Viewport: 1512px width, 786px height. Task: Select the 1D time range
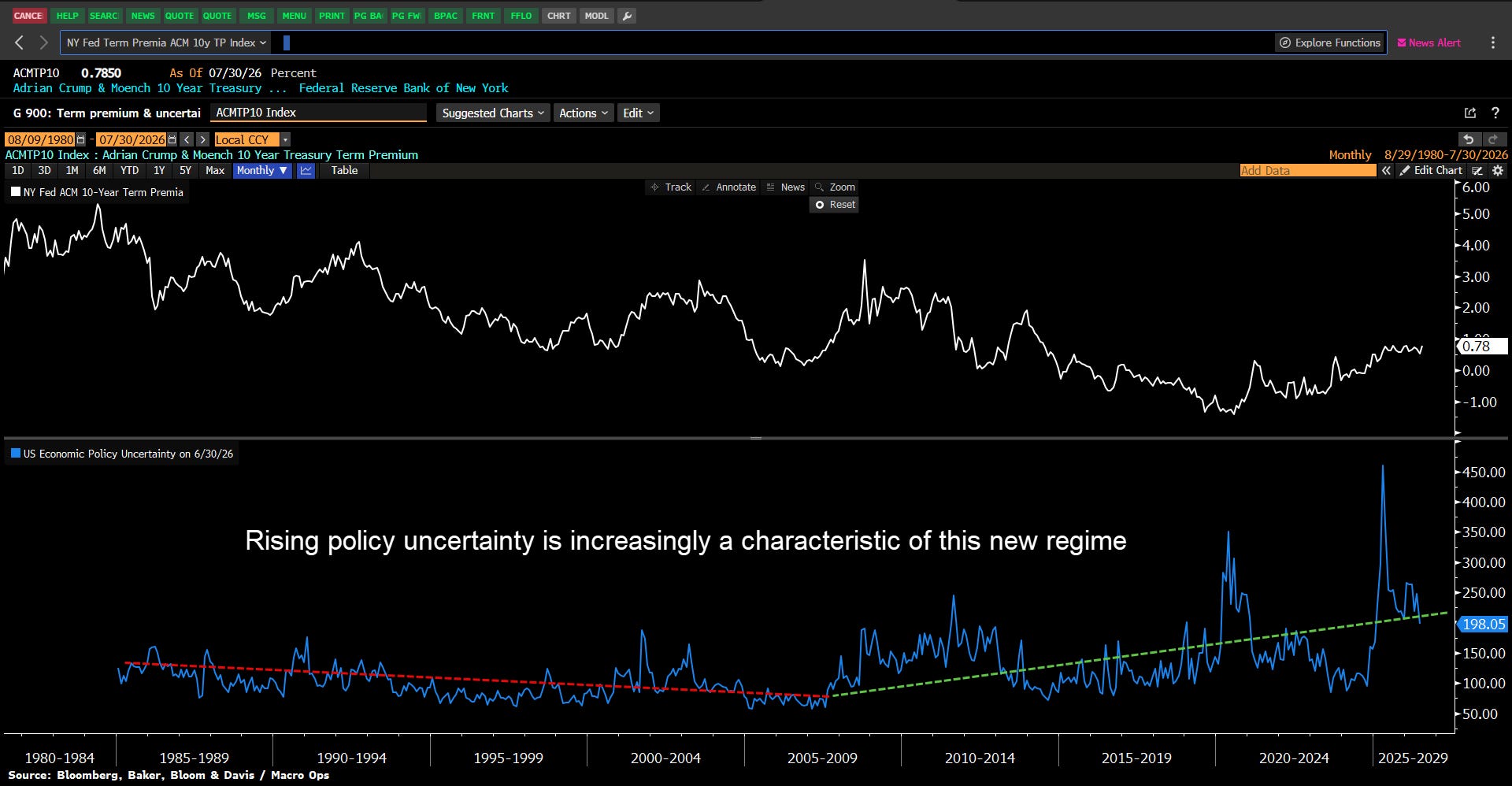18,170
